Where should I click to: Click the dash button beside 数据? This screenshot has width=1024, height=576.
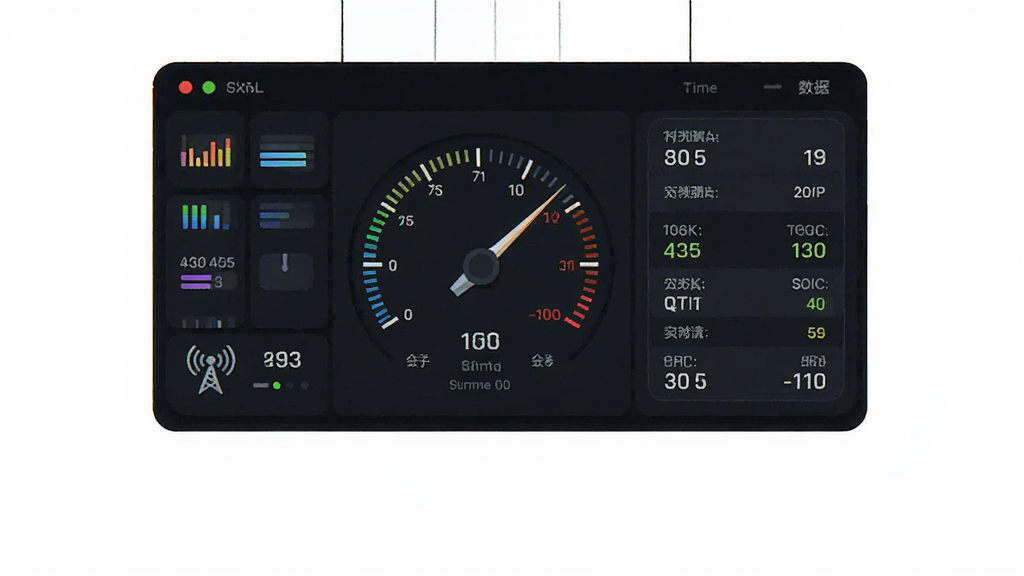(x=773, y=87)
